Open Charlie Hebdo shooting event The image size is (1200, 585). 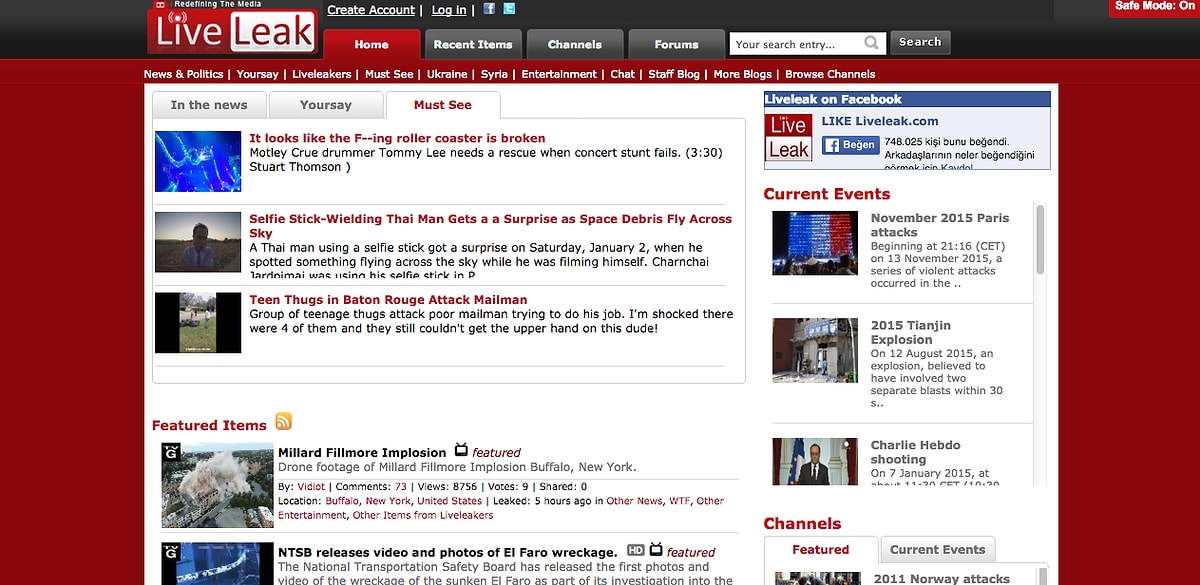pos(915,452)
